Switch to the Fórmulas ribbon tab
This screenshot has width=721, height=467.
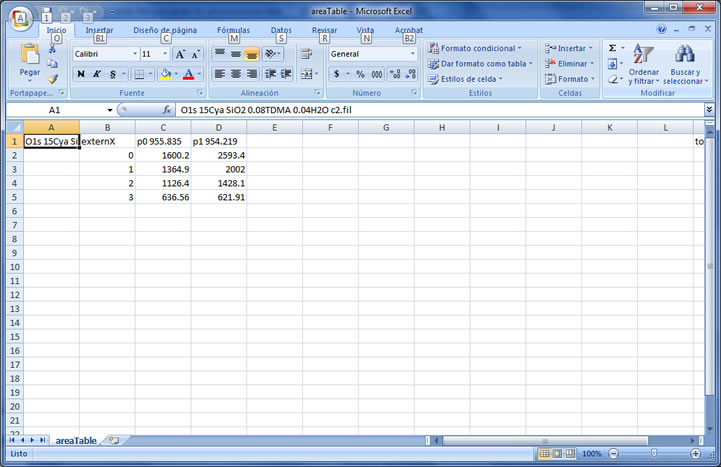point(233,30)
